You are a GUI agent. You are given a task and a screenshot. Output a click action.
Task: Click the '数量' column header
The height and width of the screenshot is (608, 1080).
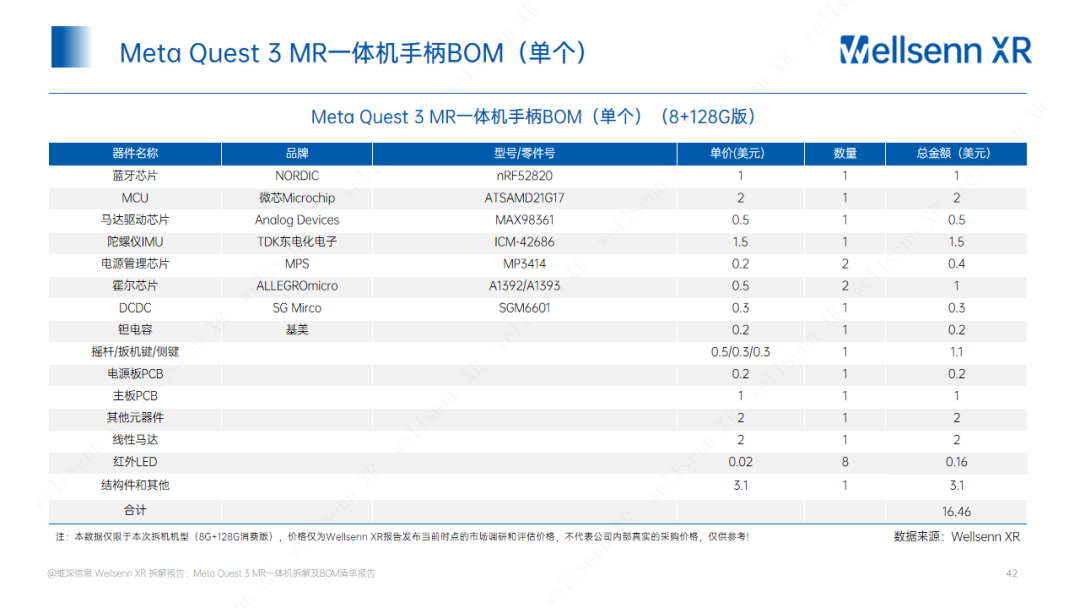point(844,154)
